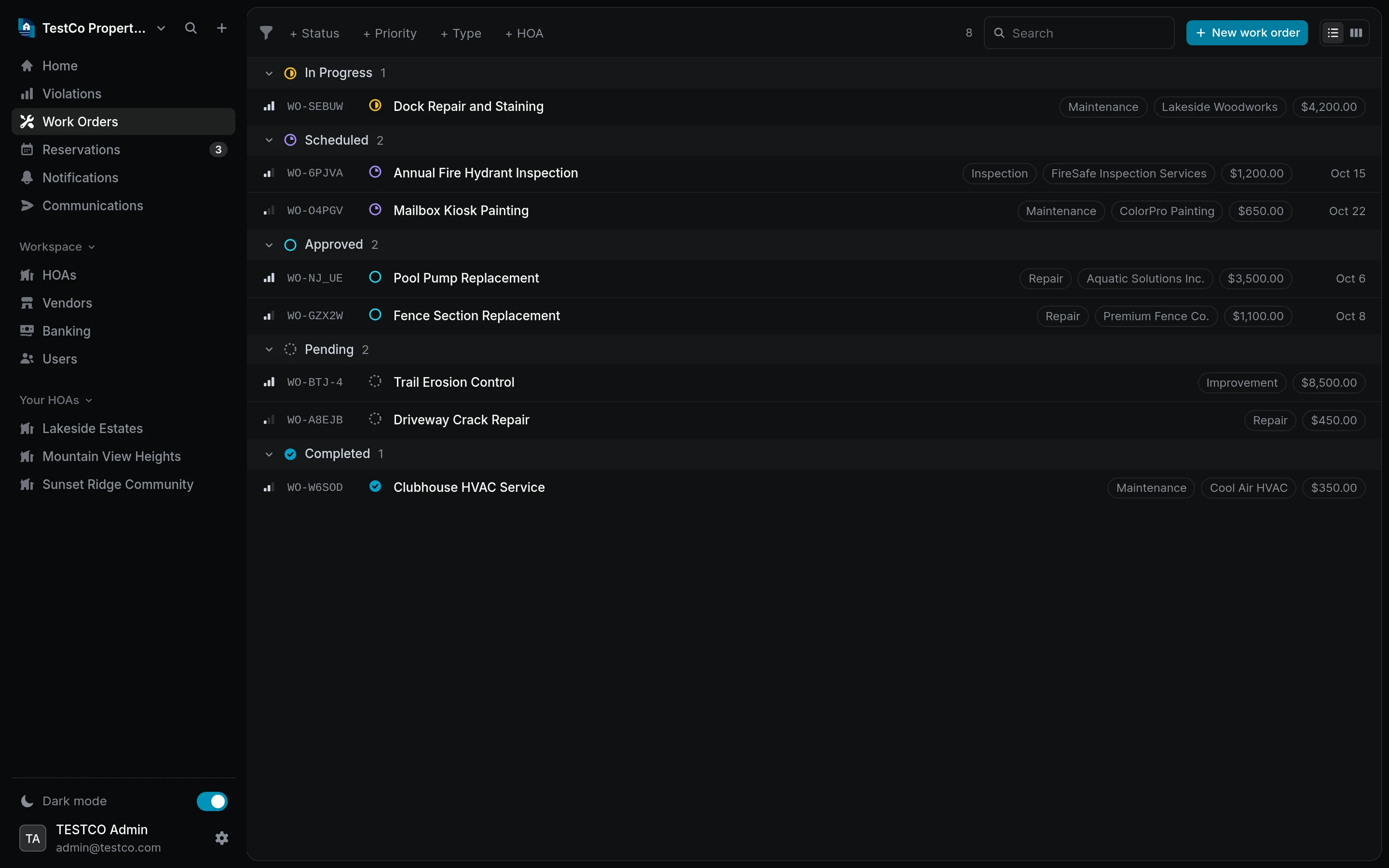1389x868 pixels.
Task: Click priority bars icon for WO-NJ_UE
Action: (x=269, y=278)
